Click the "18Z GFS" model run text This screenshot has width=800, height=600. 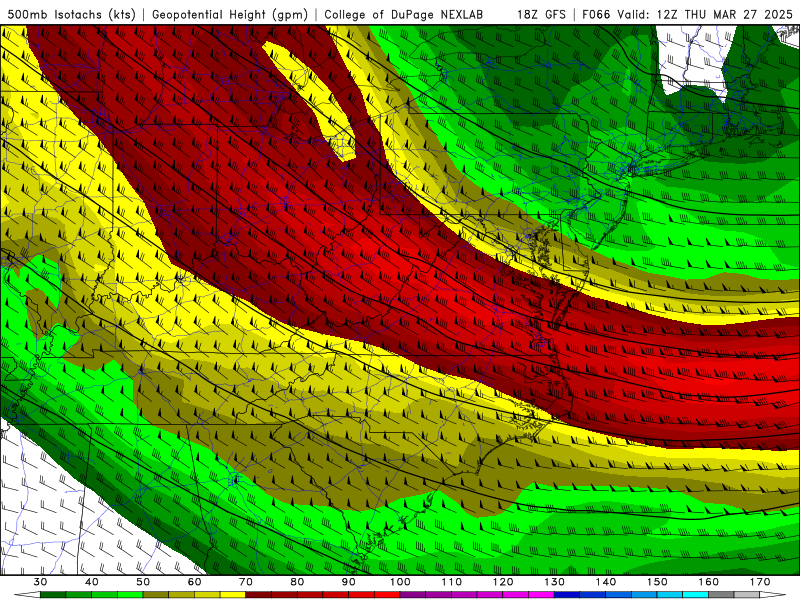click(x=541, y=14)
